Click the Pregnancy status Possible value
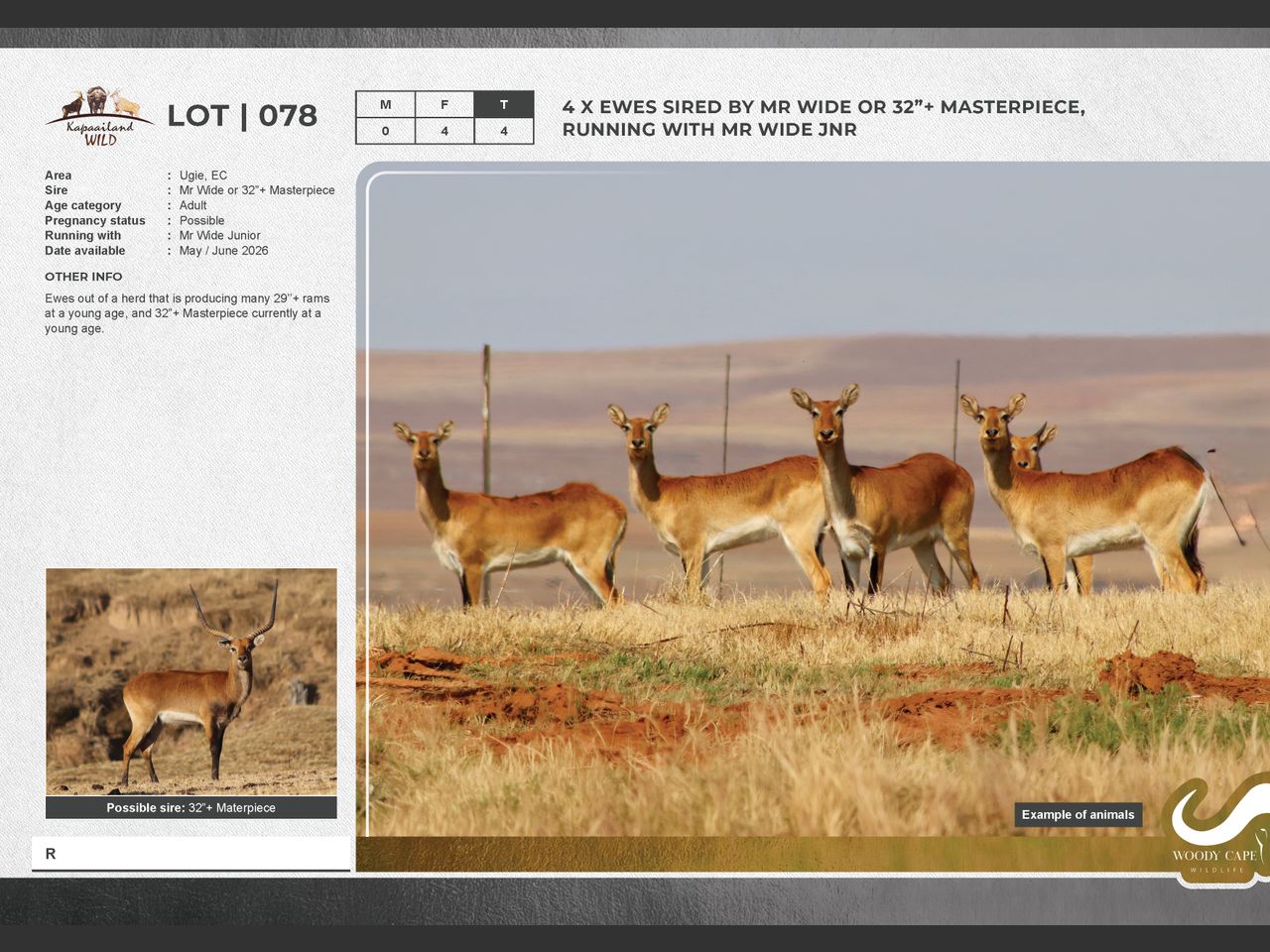The height and width of the screenshot is (952, 1270). [x=201, y=221]
